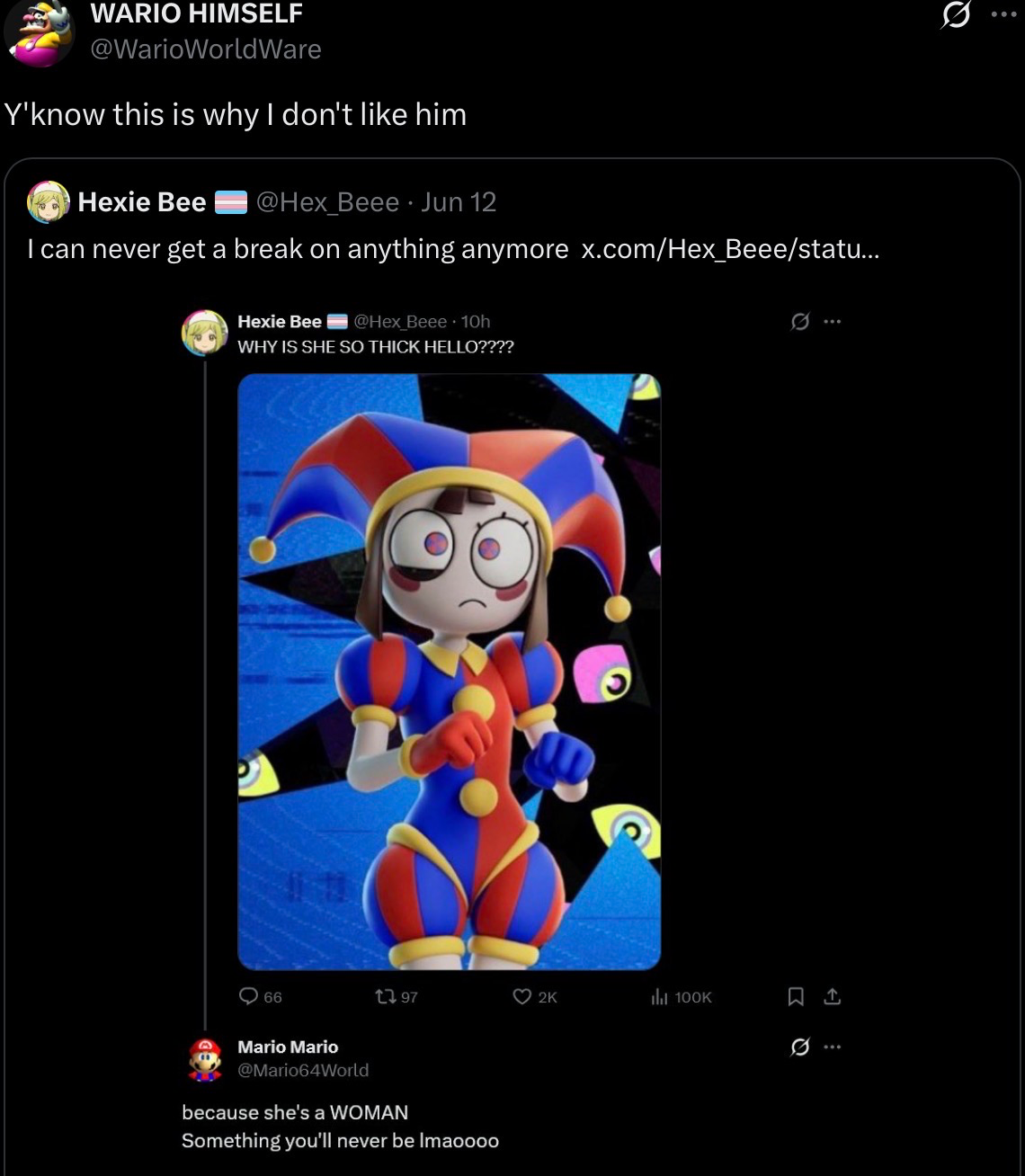1025x1176 pixels.
Task: Click the share icon on nested tweet
Action: pos(833,996)
